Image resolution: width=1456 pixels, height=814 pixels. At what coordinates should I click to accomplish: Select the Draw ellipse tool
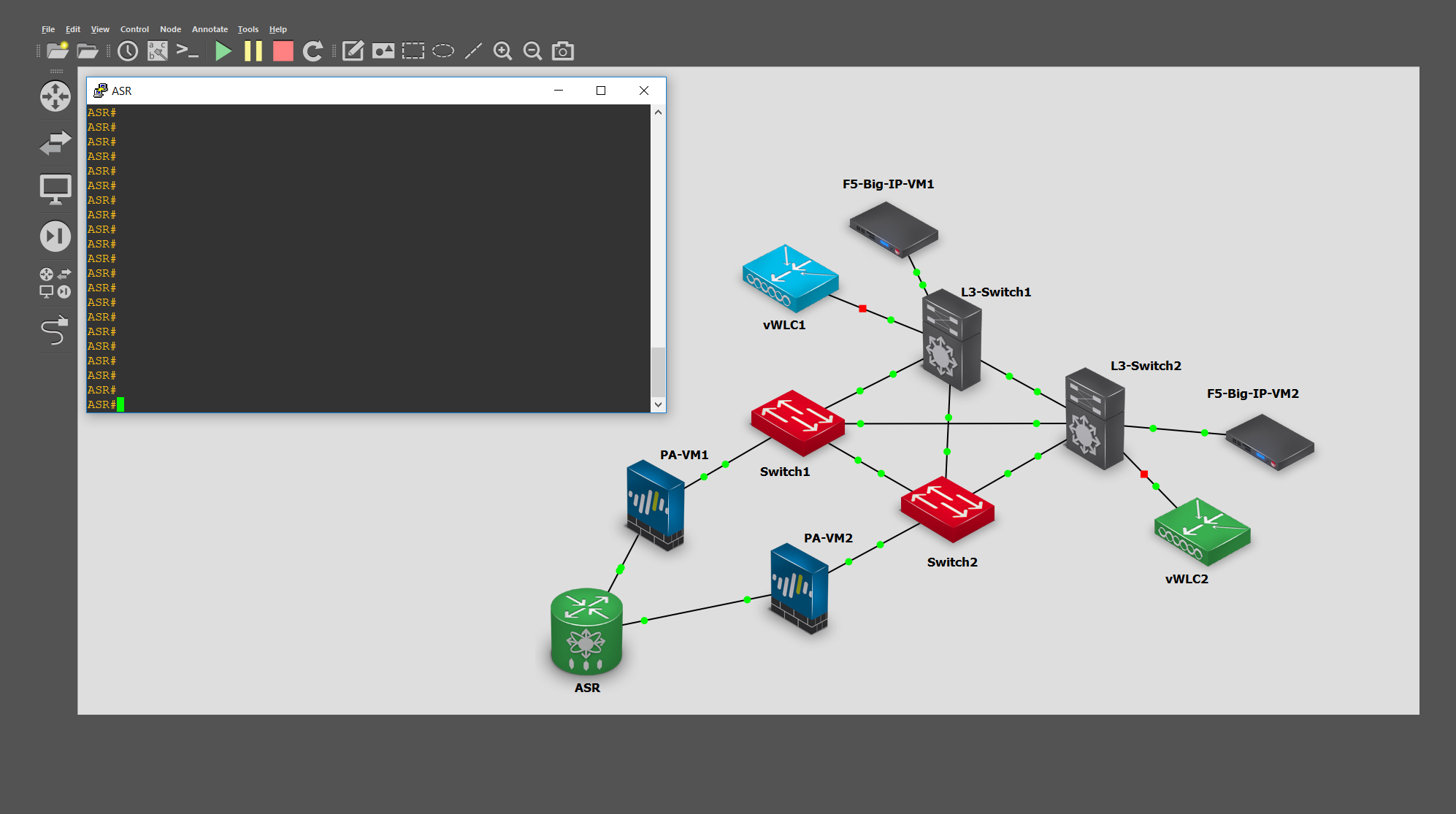coord(443,50)
